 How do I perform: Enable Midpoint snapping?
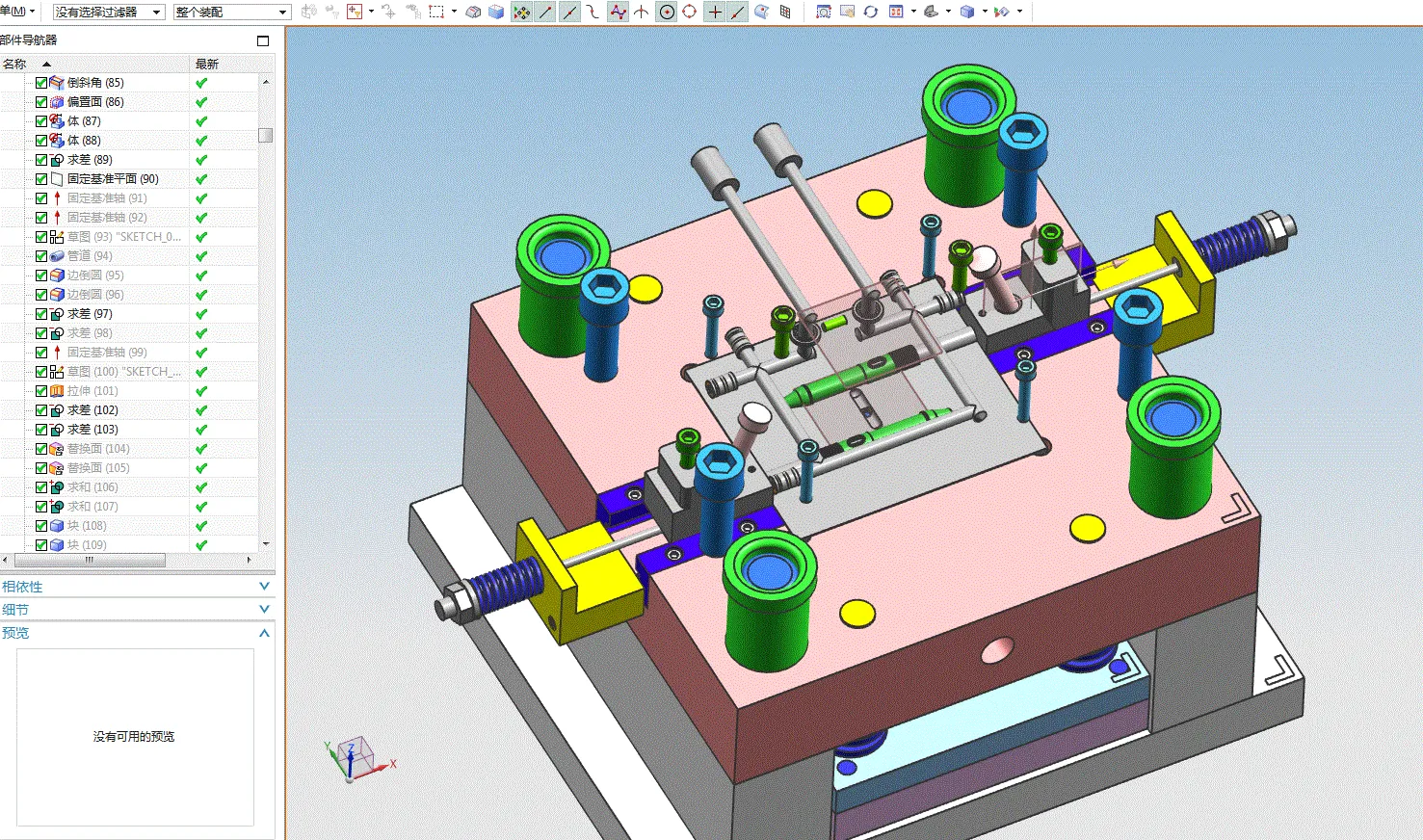(x=569, y=12)
